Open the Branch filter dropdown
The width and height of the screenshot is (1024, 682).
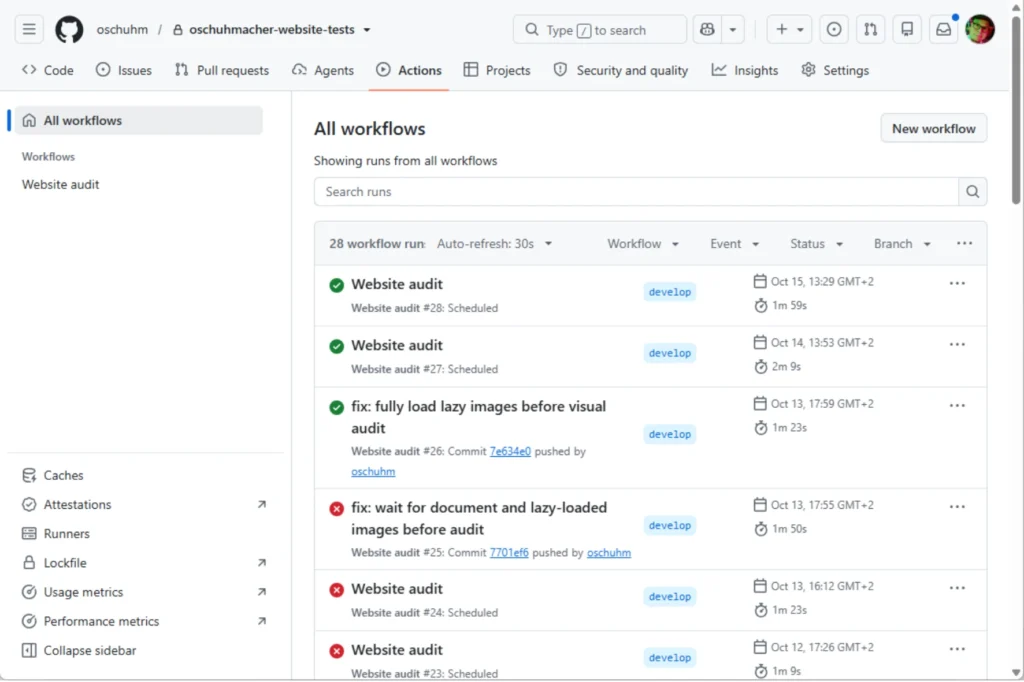pos(902,244)
